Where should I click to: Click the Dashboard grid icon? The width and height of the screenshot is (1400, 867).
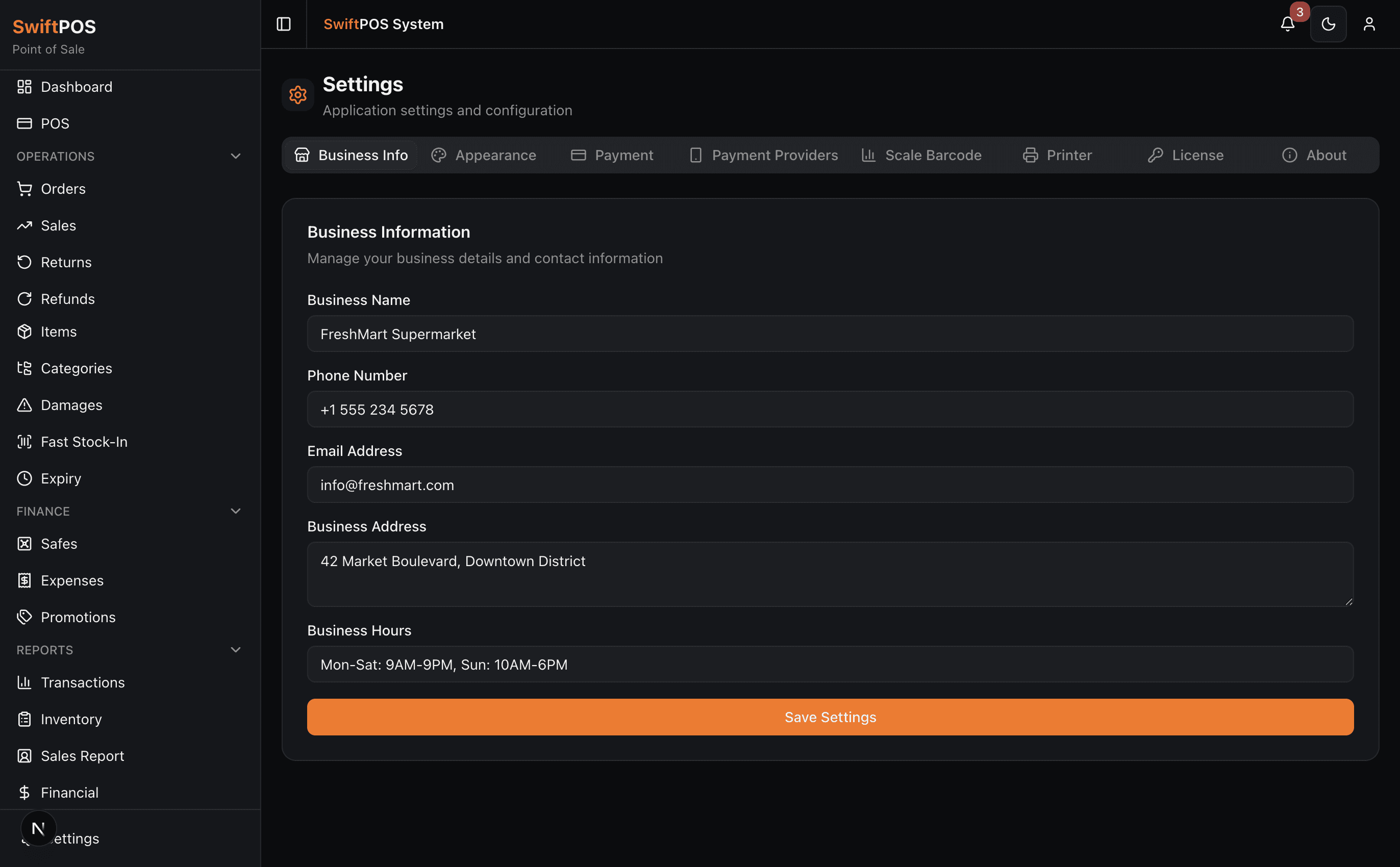(24, 87)
